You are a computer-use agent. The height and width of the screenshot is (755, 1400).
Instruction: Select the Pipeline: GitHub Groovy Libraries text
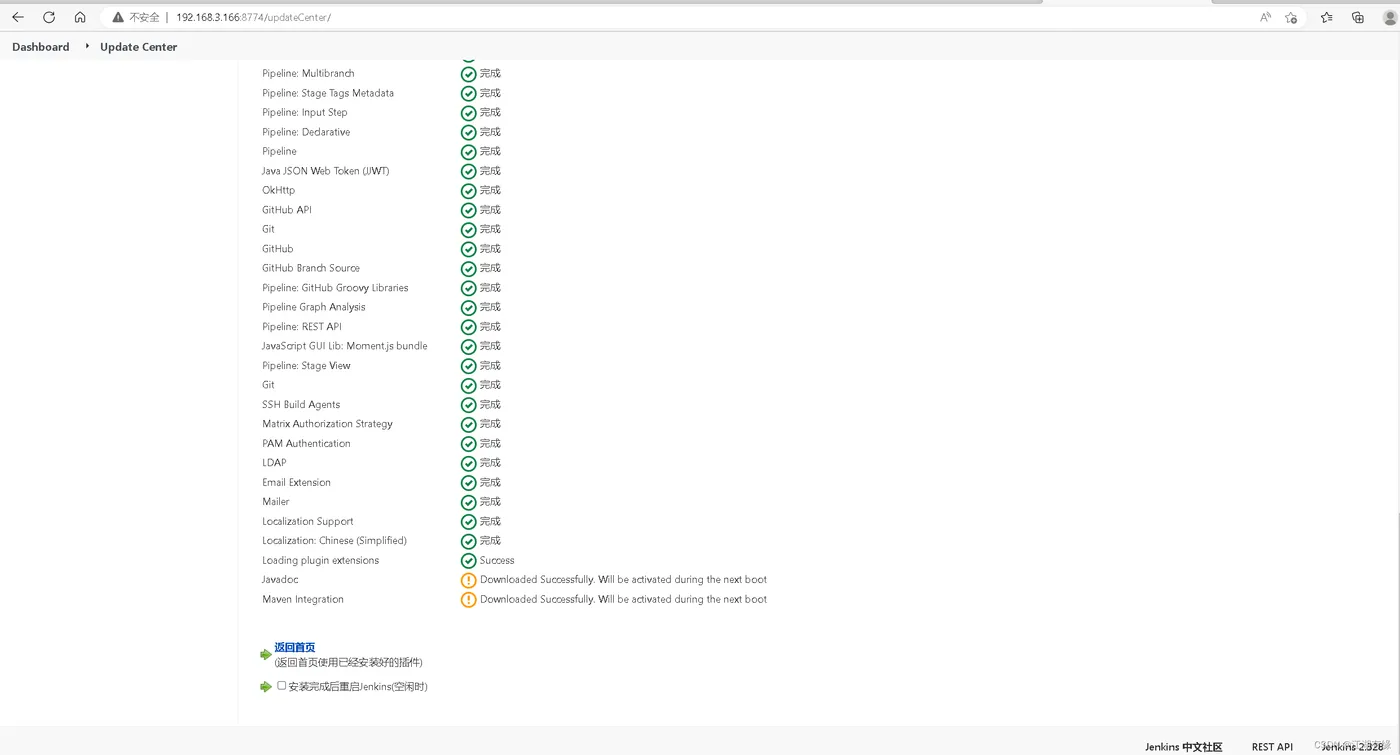click(x=335, y=288)
